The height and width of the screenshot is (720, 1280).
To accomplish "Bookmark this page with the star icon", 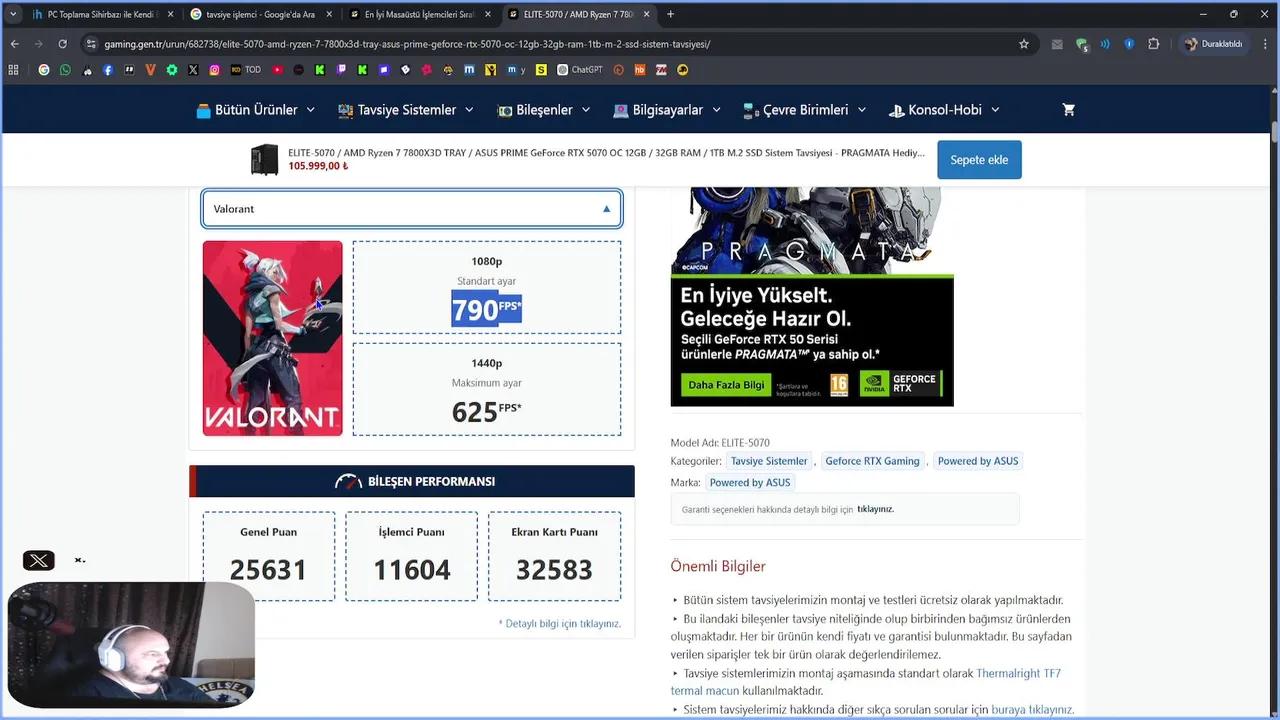I will (1024, 44).
